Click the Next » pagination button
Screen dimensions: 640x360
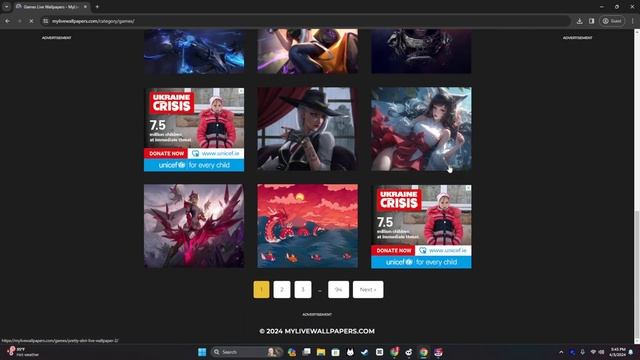click(368, 289)
